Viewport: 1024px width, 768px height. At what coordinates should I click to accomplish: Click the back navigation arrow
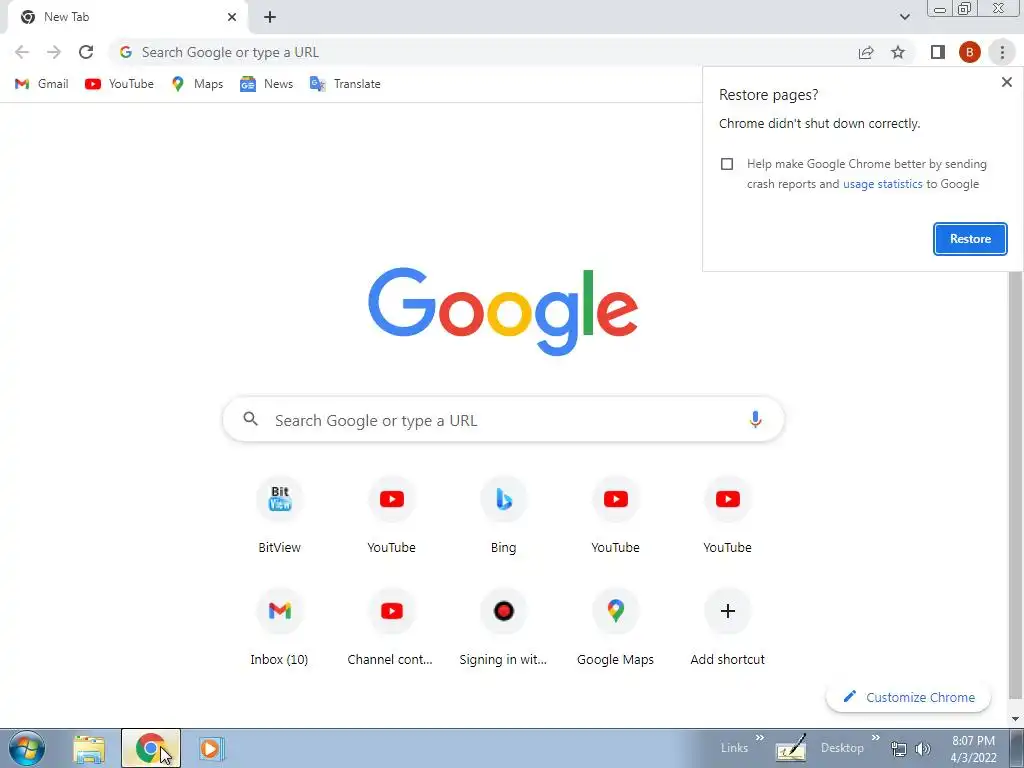click(22, 52)
